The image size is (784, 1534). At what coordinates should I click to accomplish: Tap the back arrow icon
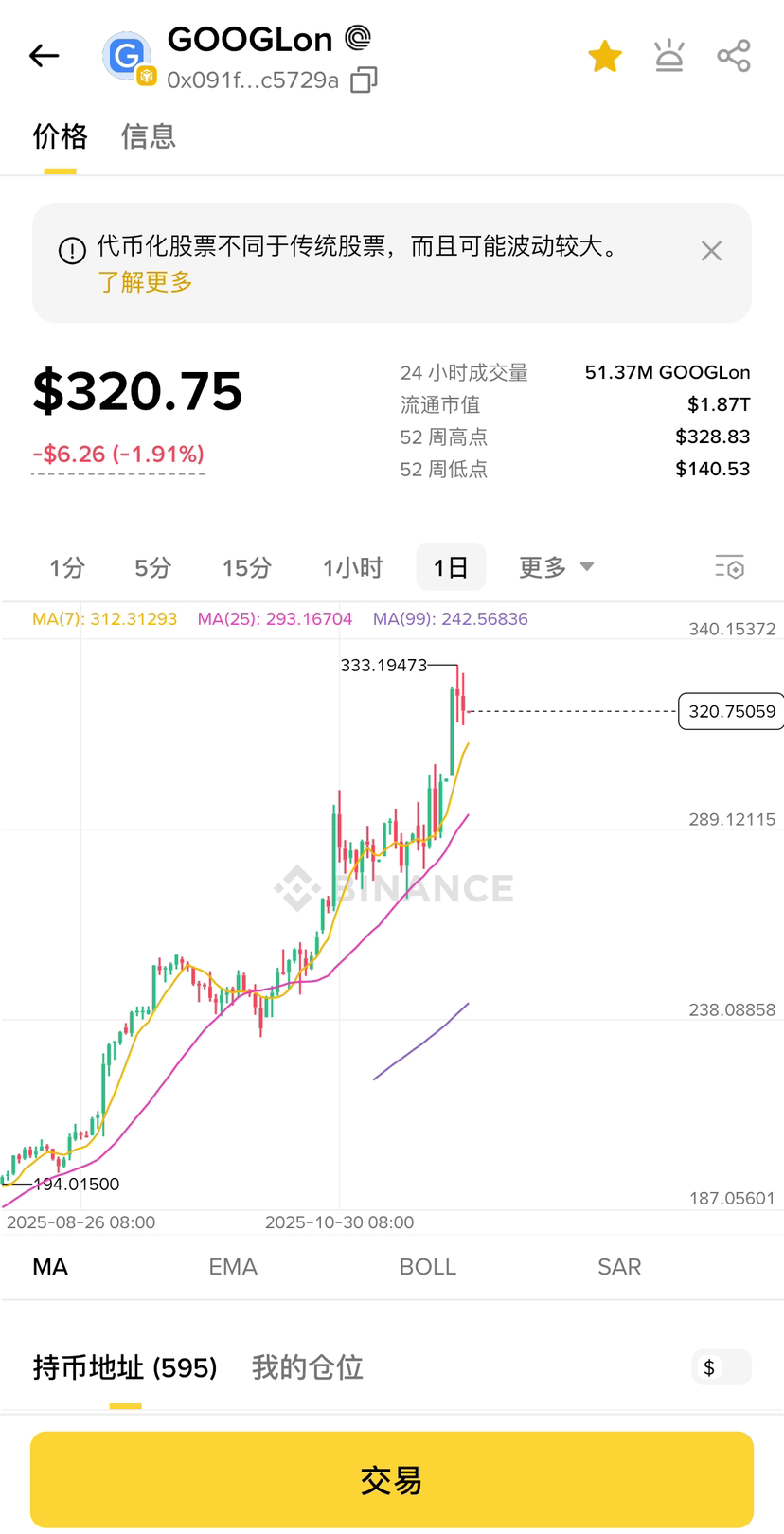click(x=45, y=57)
